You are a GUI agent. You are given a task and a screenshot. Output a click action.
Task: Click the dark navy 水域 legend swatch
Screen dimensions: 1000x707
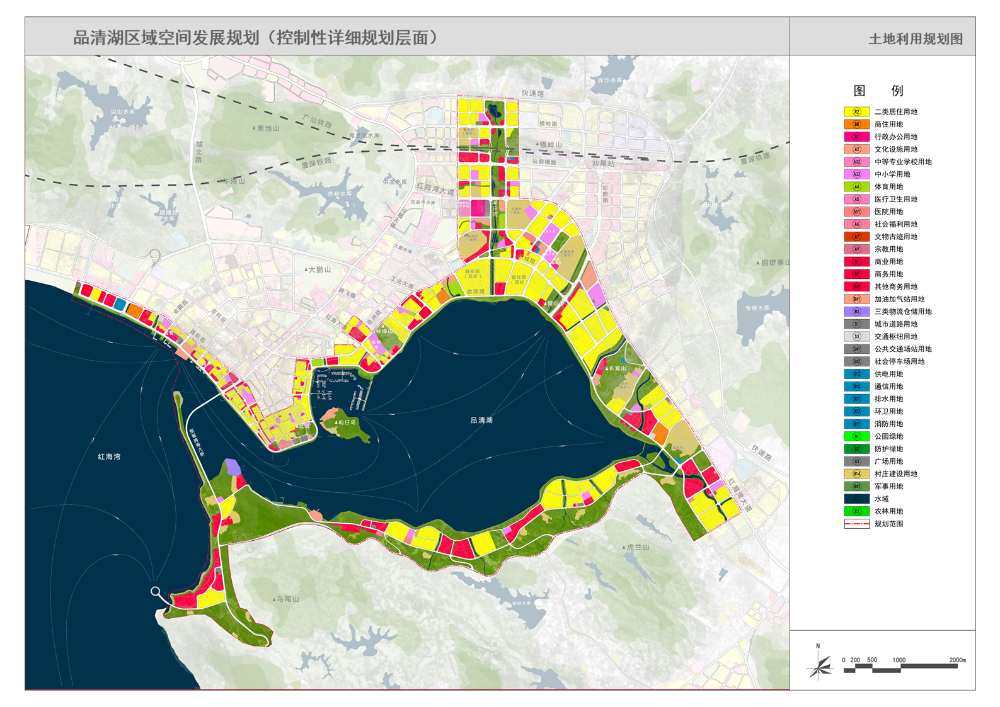(x=857, y=499)
